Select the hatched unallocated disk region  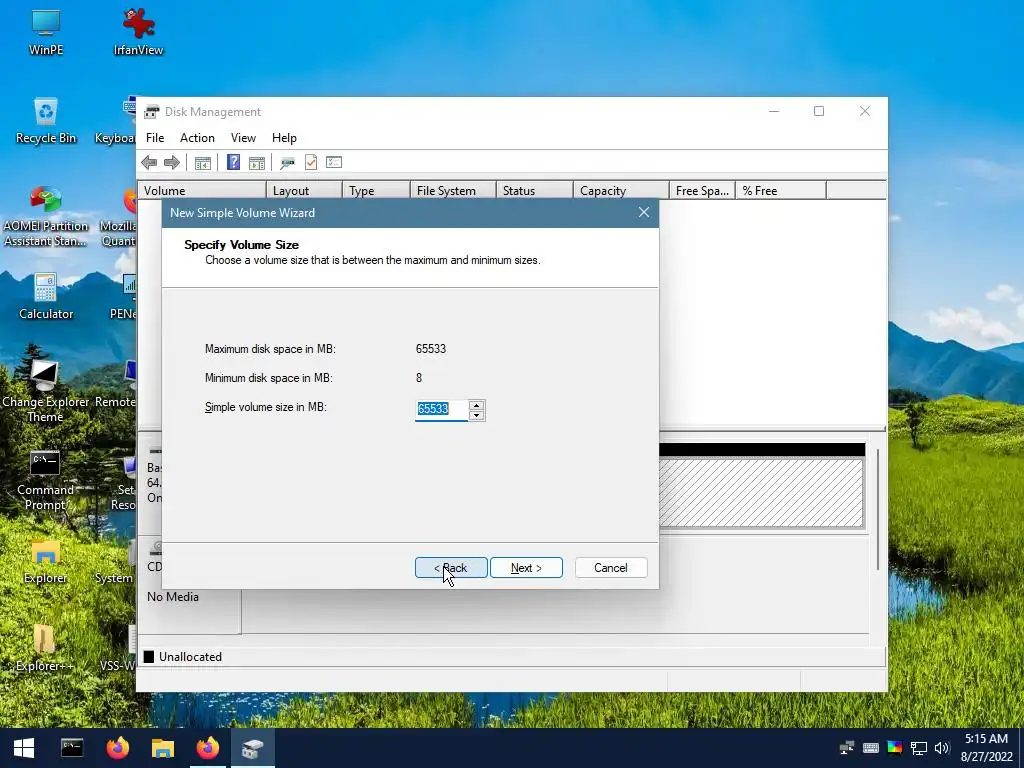coord(761,492)
